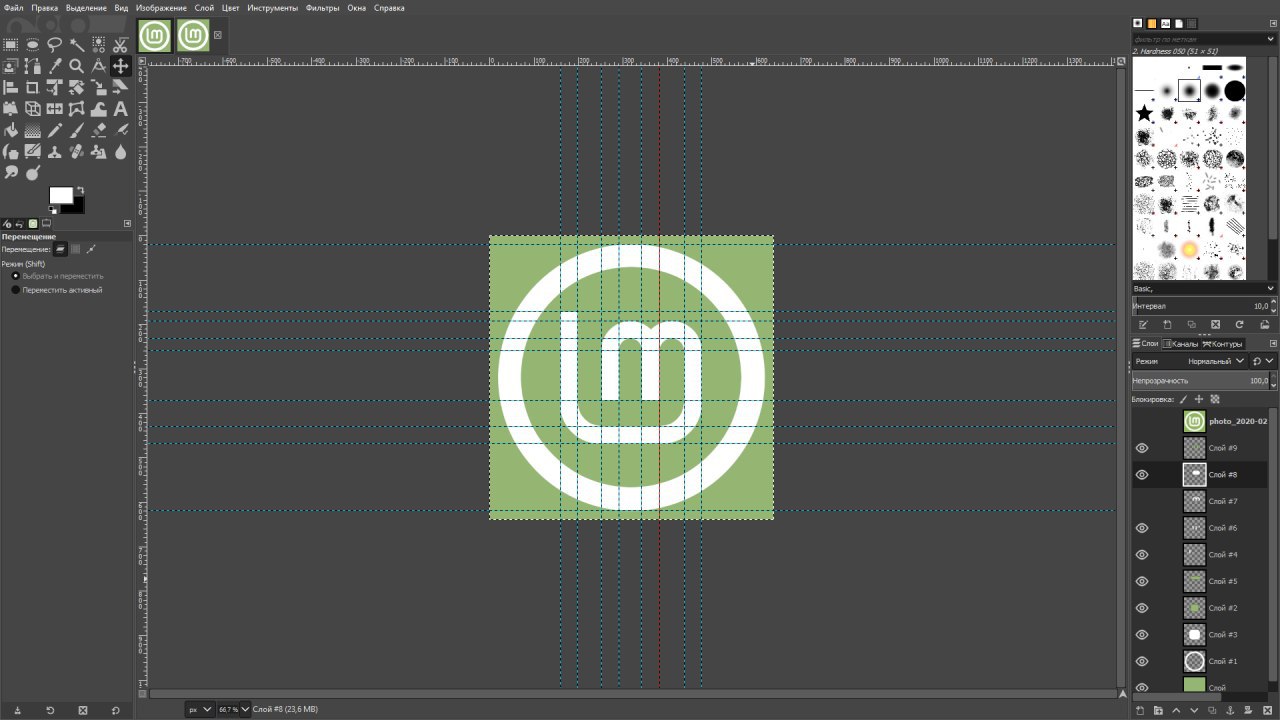
Task: Open layer mode group switch dropdown
Action: [1264, 361]
